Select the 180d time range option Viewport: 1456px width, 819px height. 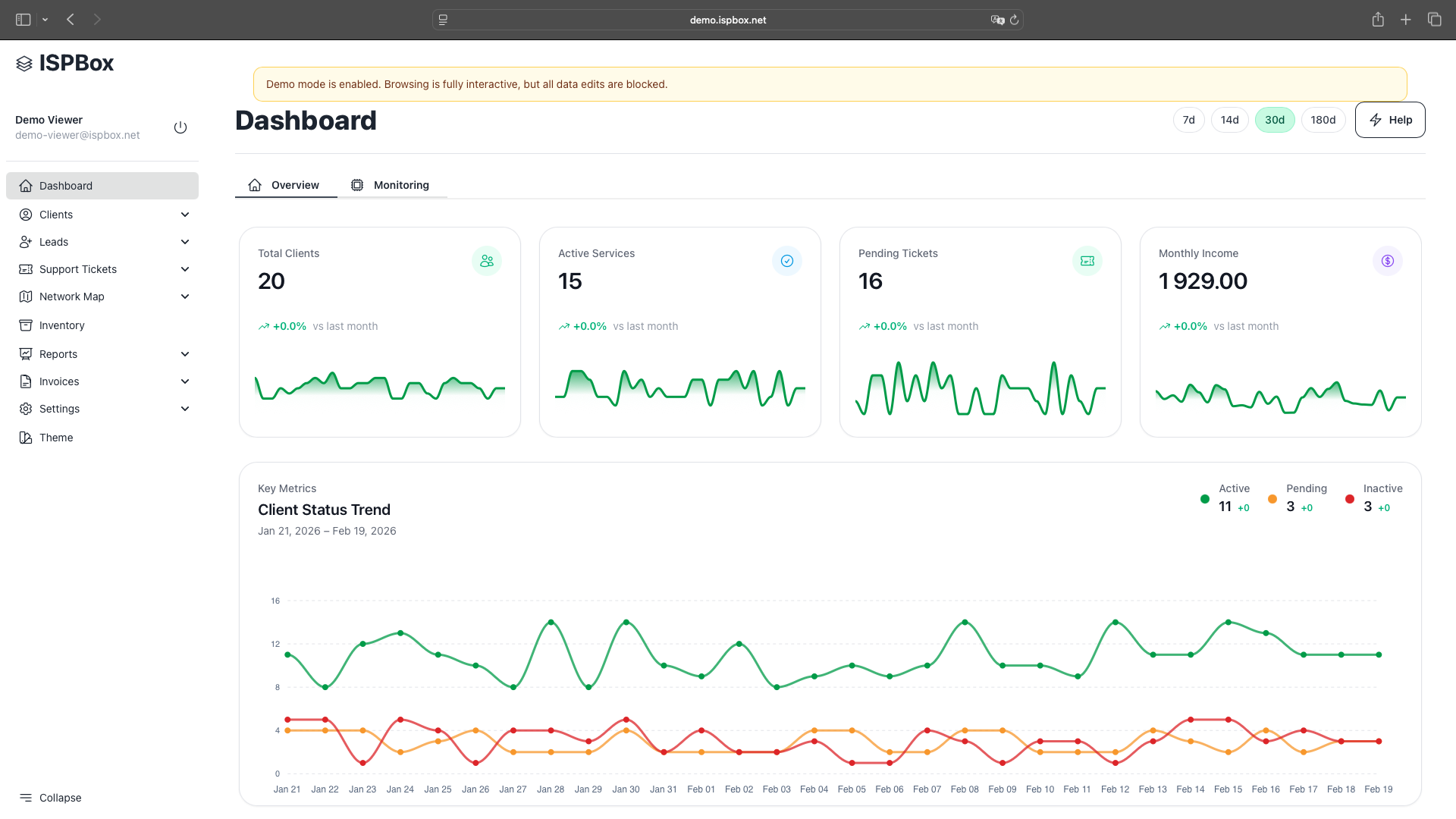coord(1323,120)
